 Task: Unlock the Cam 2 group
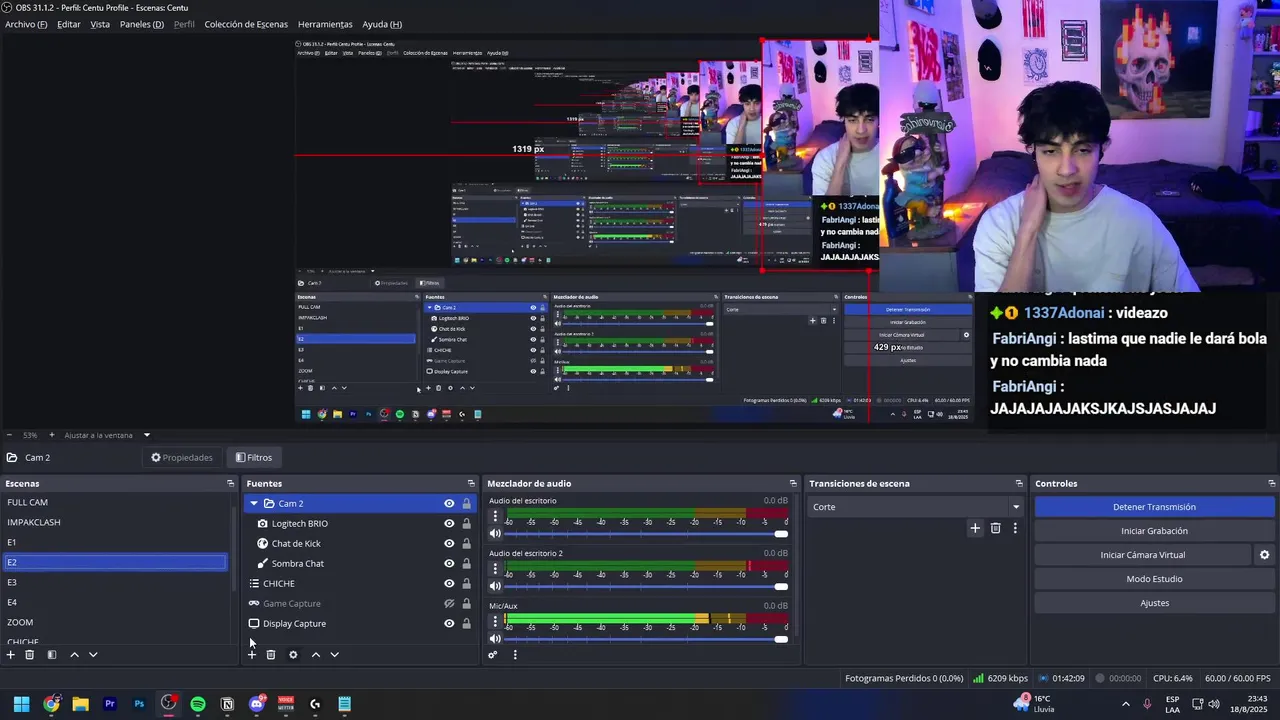[466, 504]
